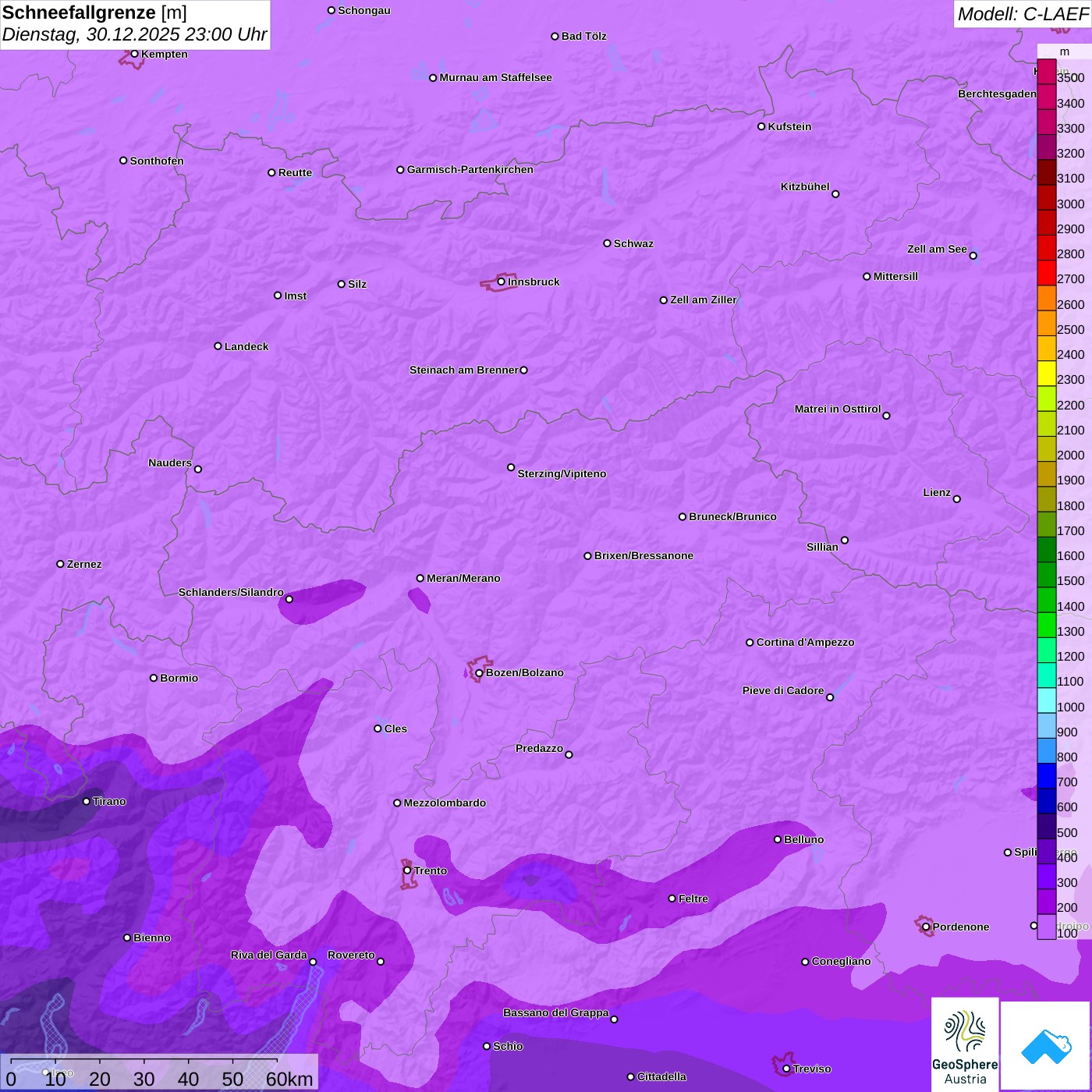
Task: Click the Sonthofen label
Action: click(157, 161)
